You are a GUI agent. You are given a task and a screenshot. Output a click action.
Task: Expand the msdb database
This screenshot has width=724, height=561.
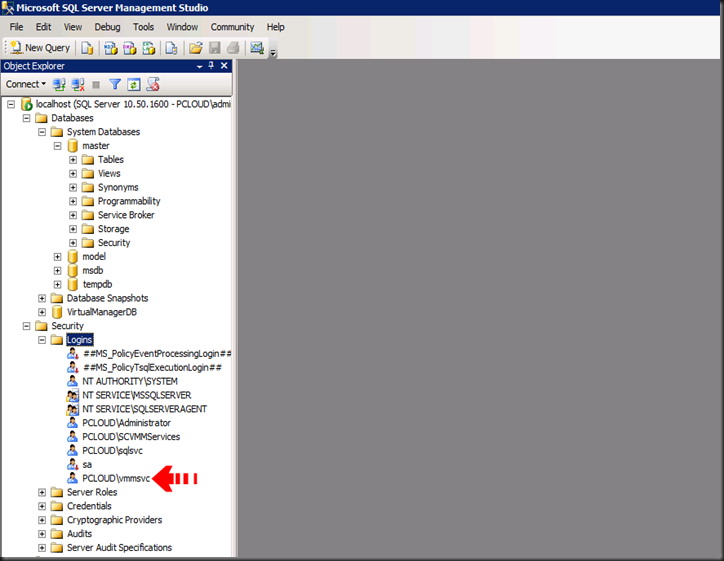[58, 271]
